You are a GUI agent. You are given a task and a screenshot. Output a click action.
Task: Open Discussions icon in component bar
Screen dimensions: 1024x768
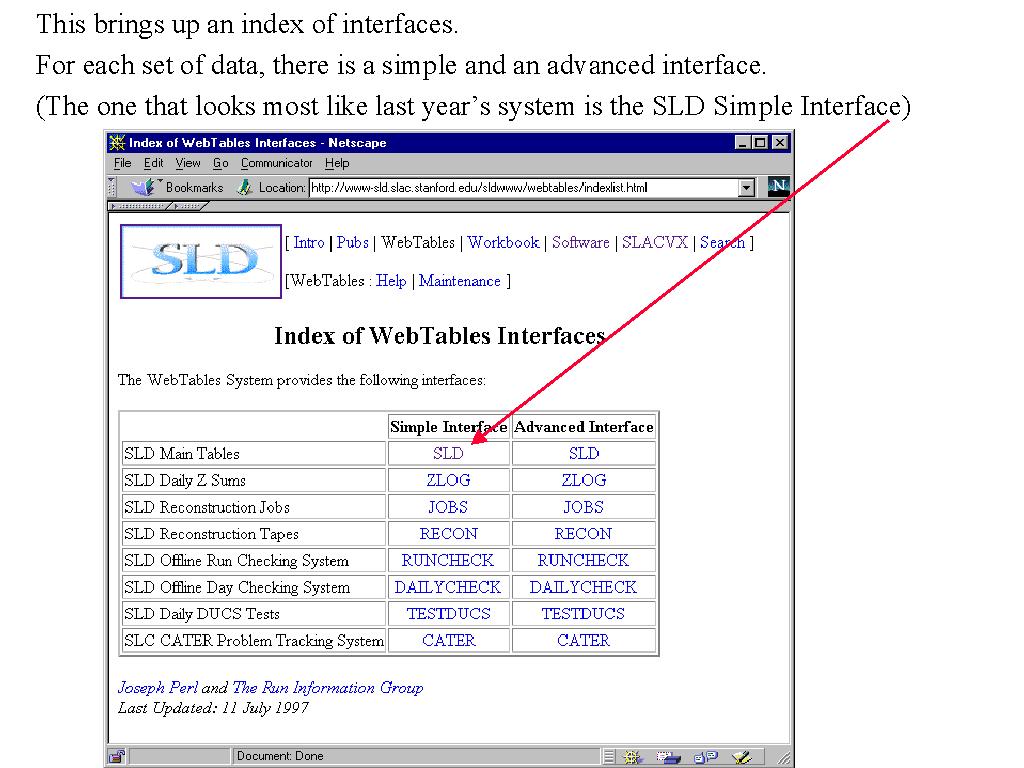(705, 756)
